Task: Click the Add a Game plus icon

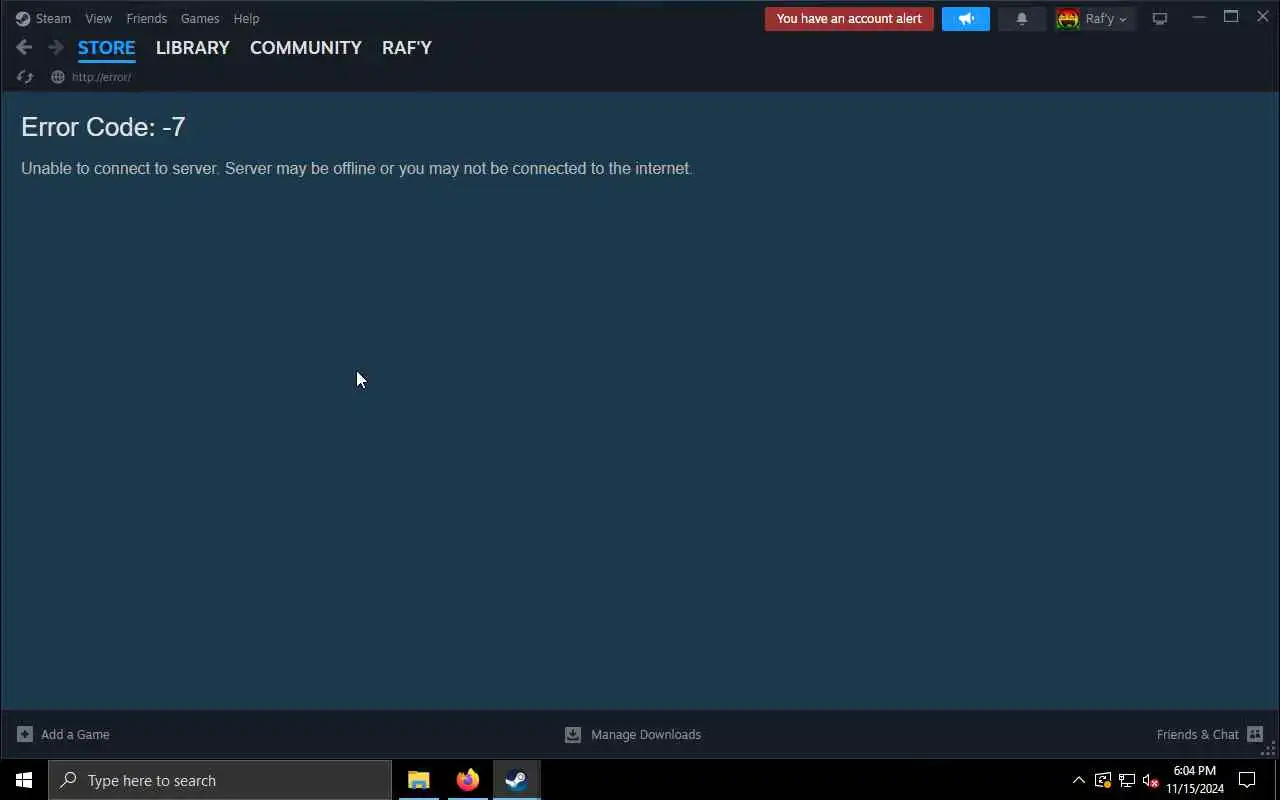Action: click(x=25, y=734)
